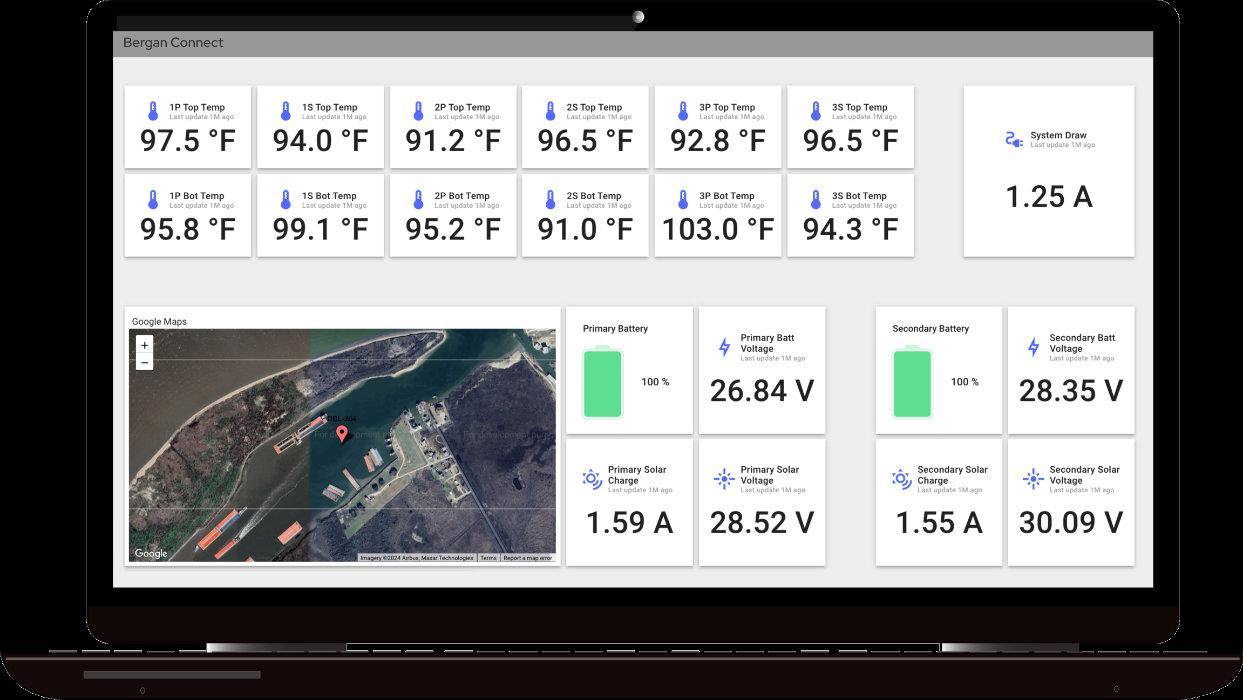This screenshot has width=1243, height=700.
Task: Click the Primary Battery green level indicator
Action: pyautogui.click(x=602, y=383)
